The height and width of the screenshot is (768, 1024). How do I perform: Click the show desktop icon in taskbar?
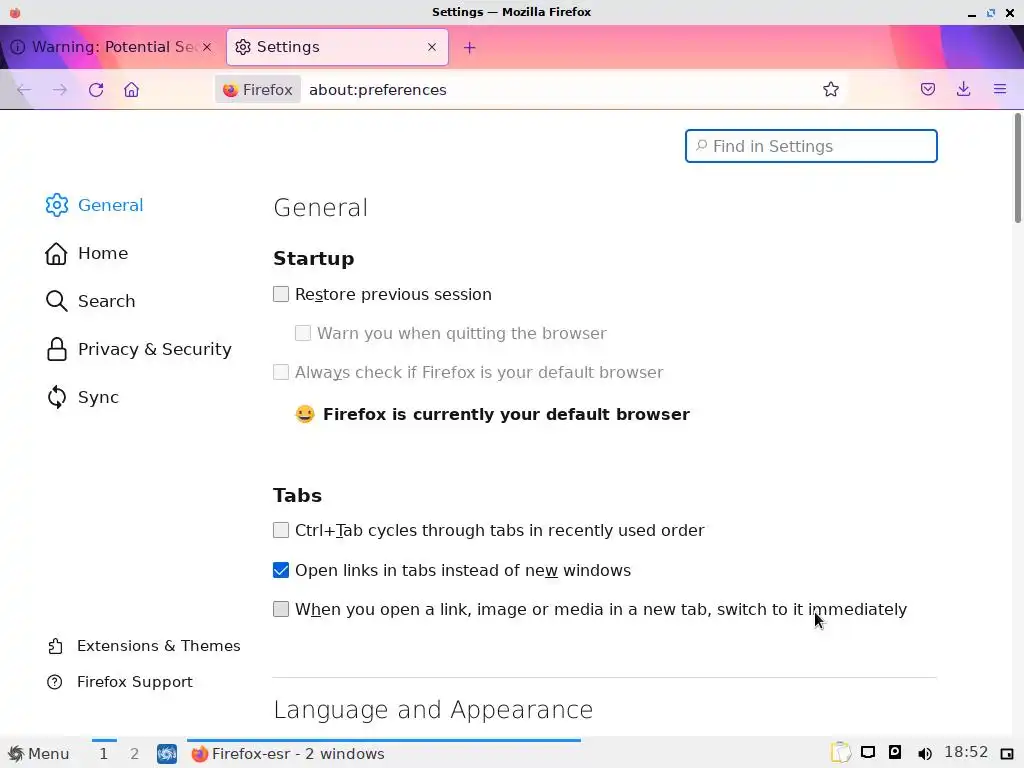tap(167, 754)
